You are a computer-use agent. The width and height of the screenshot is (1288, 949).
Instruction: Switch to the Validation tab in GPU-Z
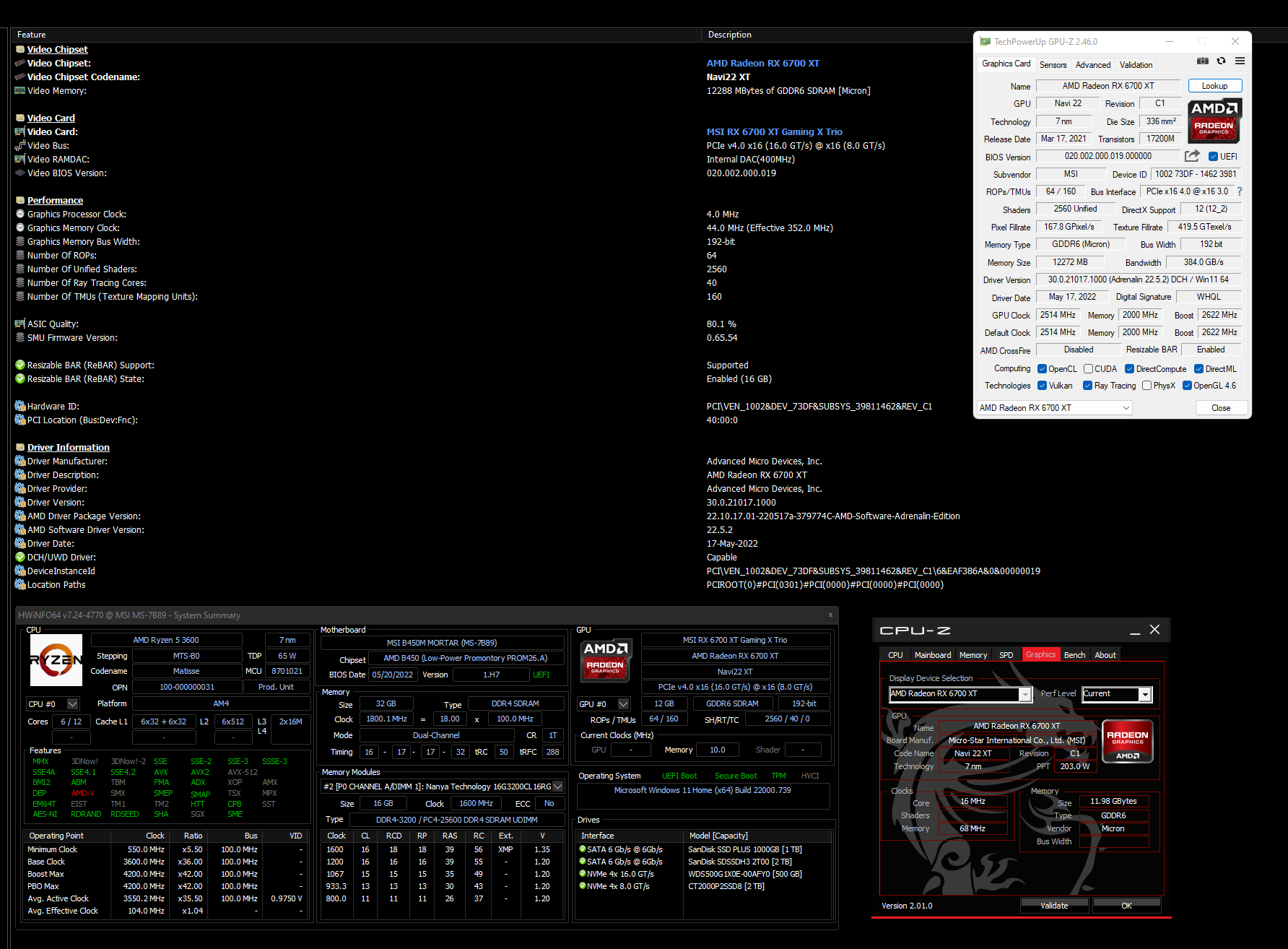[x=1136, y=65]
